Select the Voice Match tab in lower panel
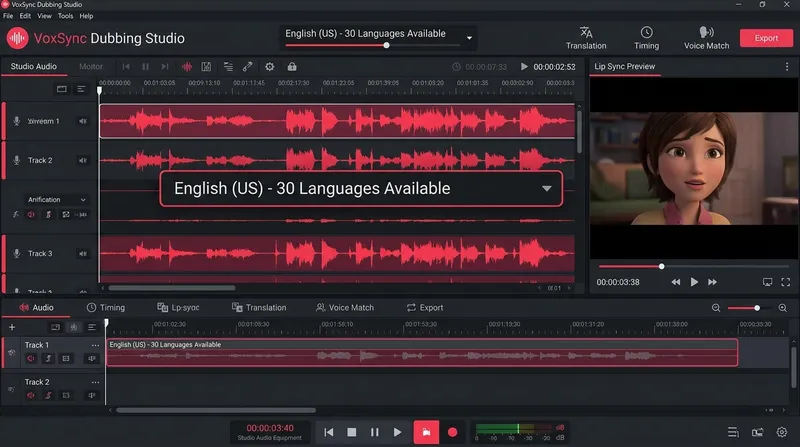Image resolution: width=800 pixels, height=447 pixels. (345, 307)
